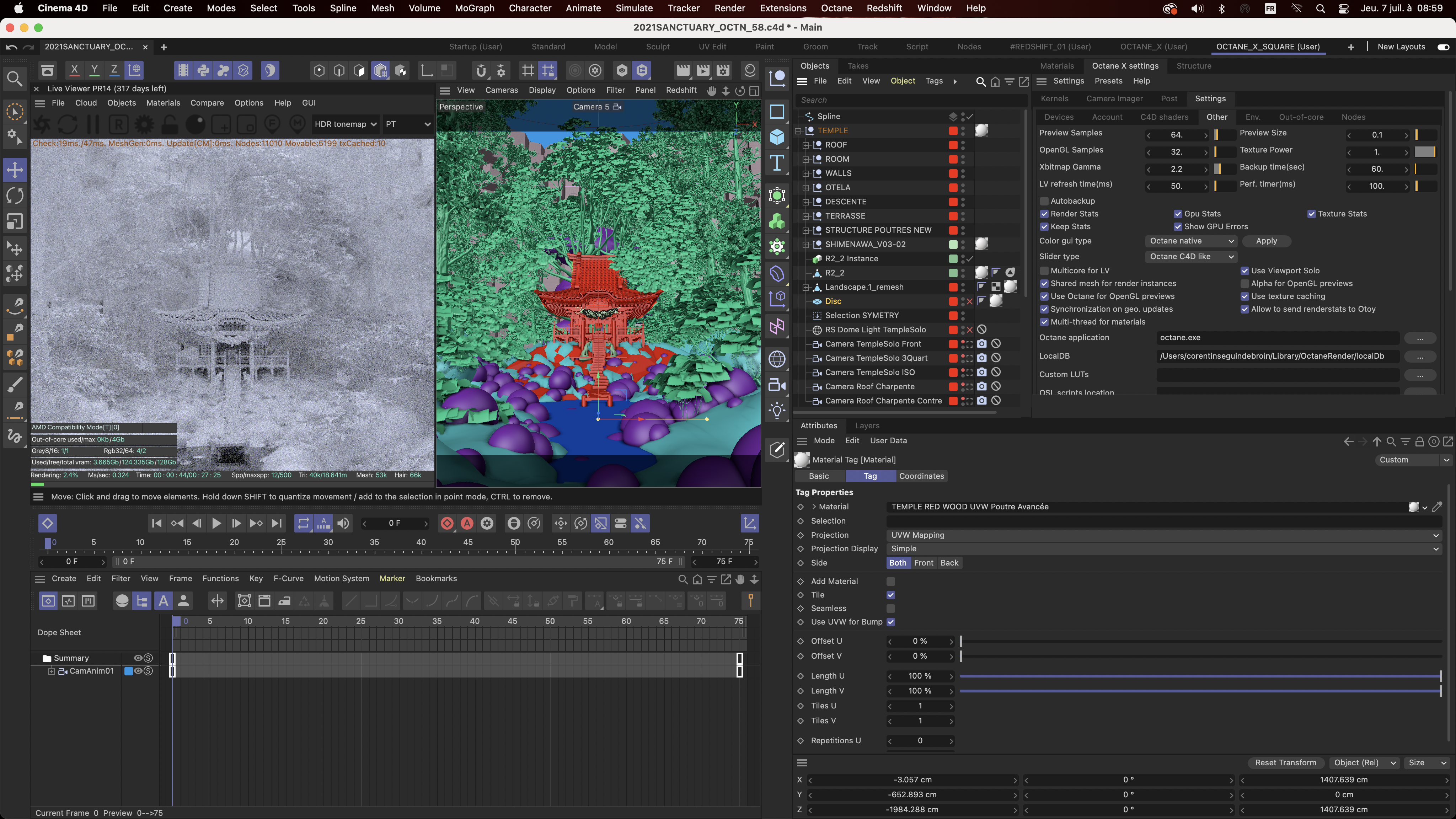Open the MoGraph menu
Screen dimensions: 1456x819
click(474, 8)
